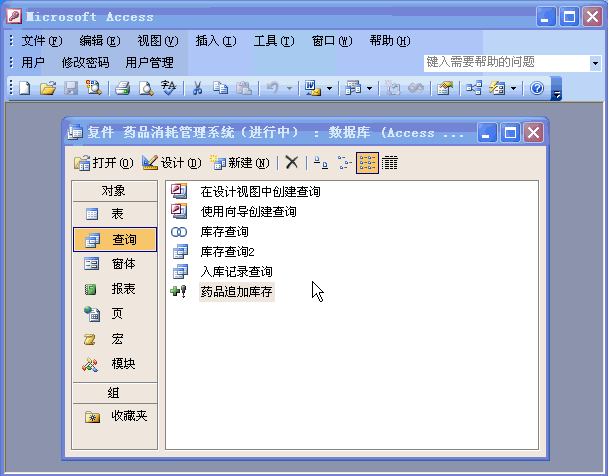Click the 对象 group header

[114, 191]
